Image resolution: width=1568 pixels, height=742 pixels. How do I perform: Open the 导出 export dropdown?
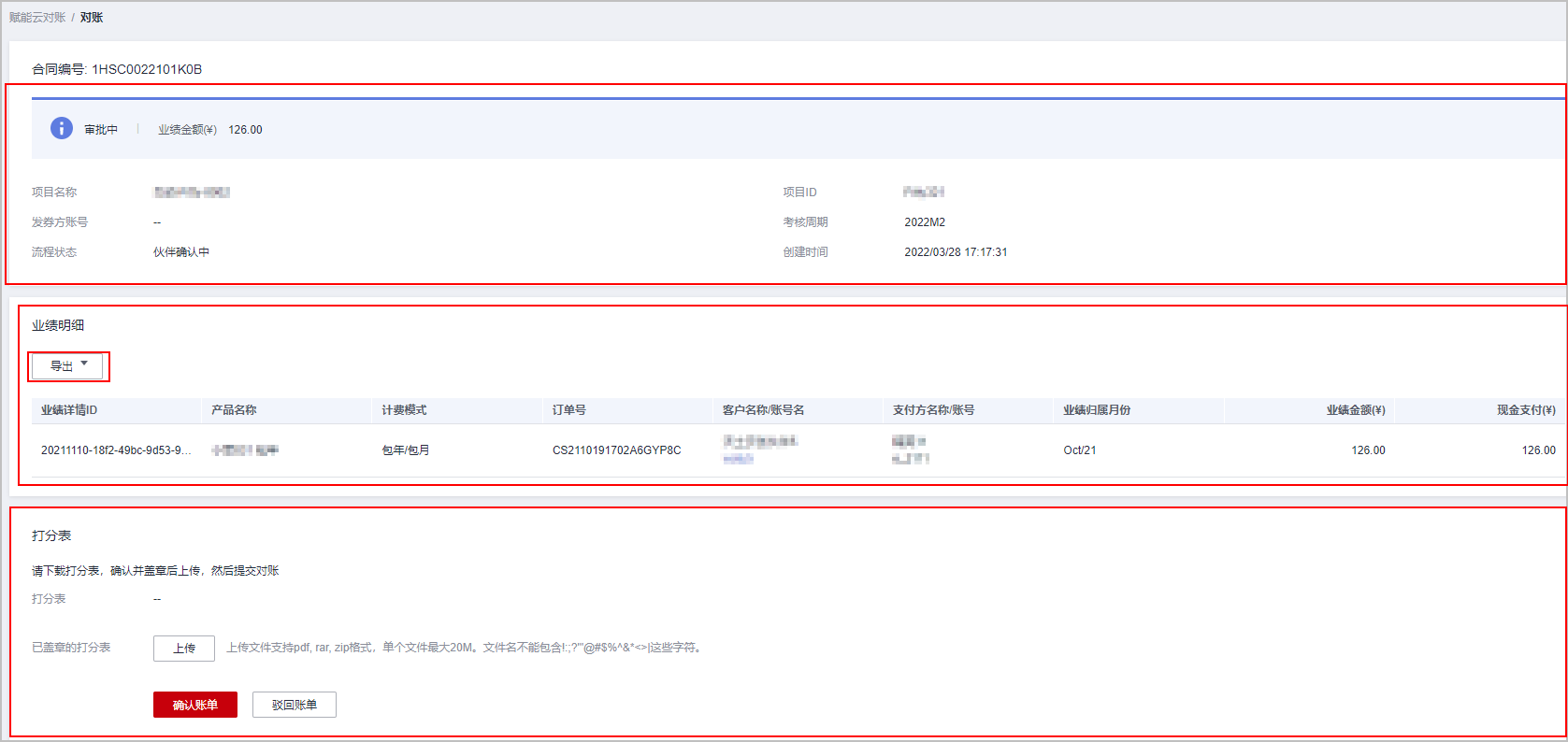pos(67,366)
